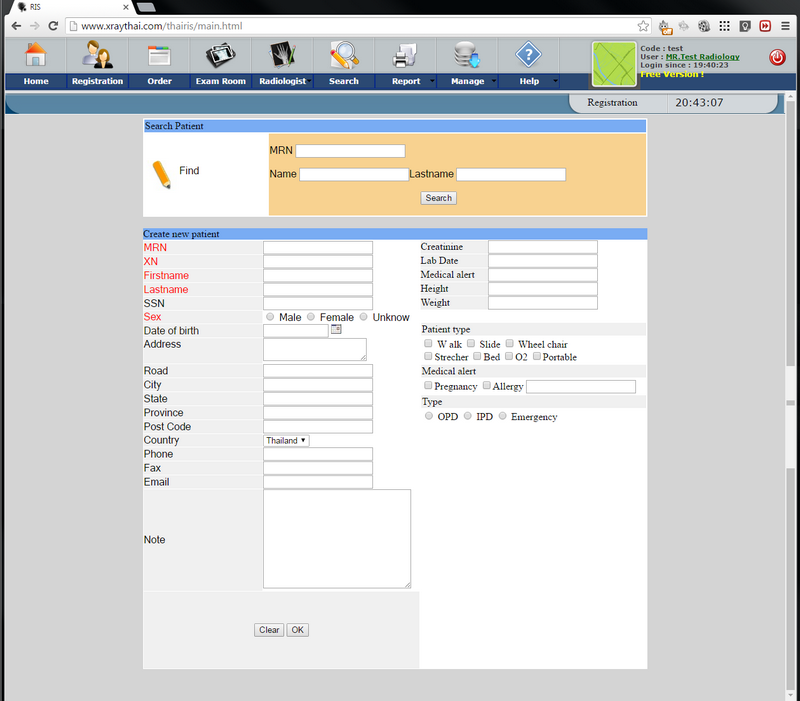Go to the Home menu item

36,81
